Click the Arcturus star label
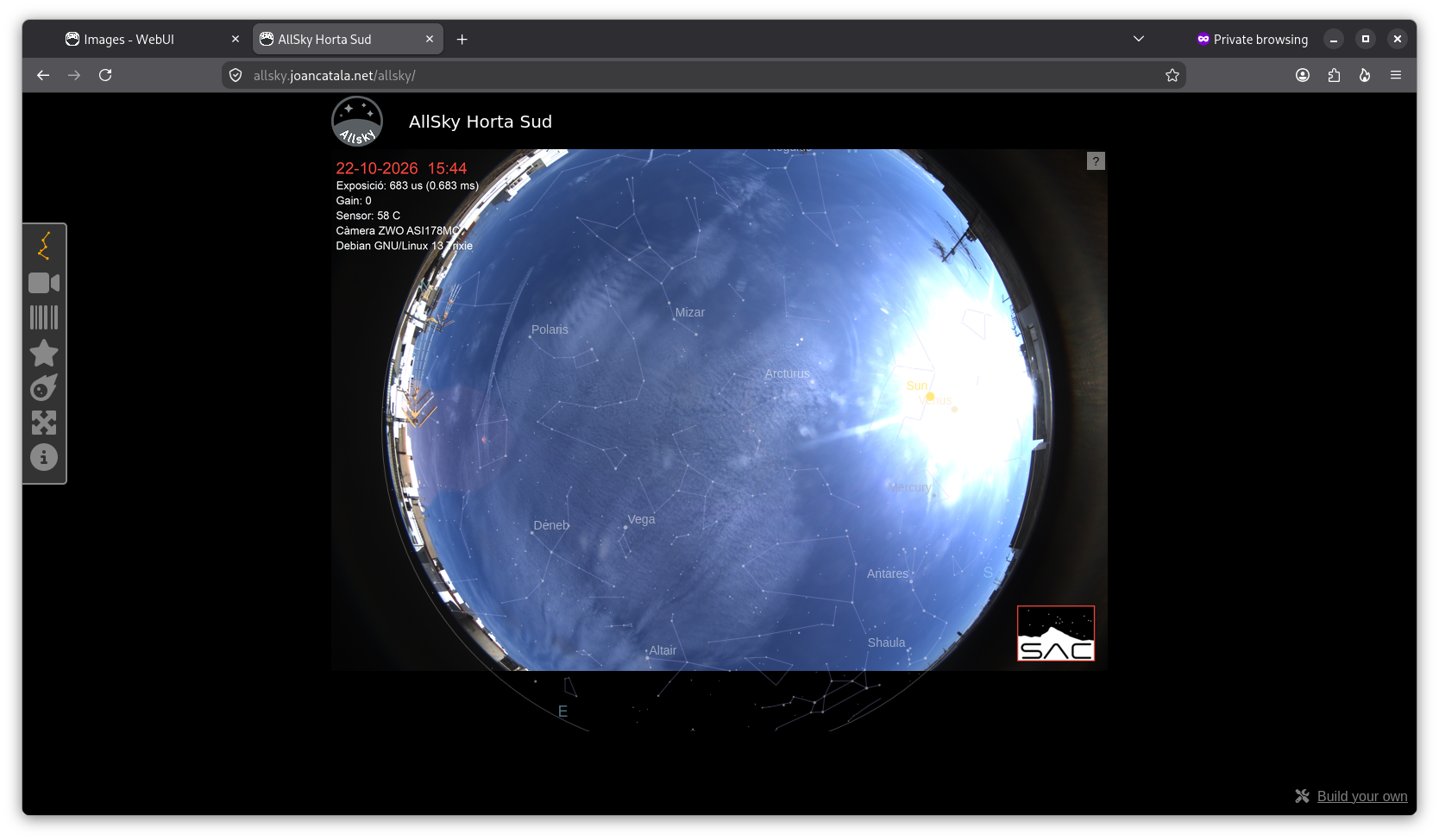 pyautogui.click(x=787, y=373)
